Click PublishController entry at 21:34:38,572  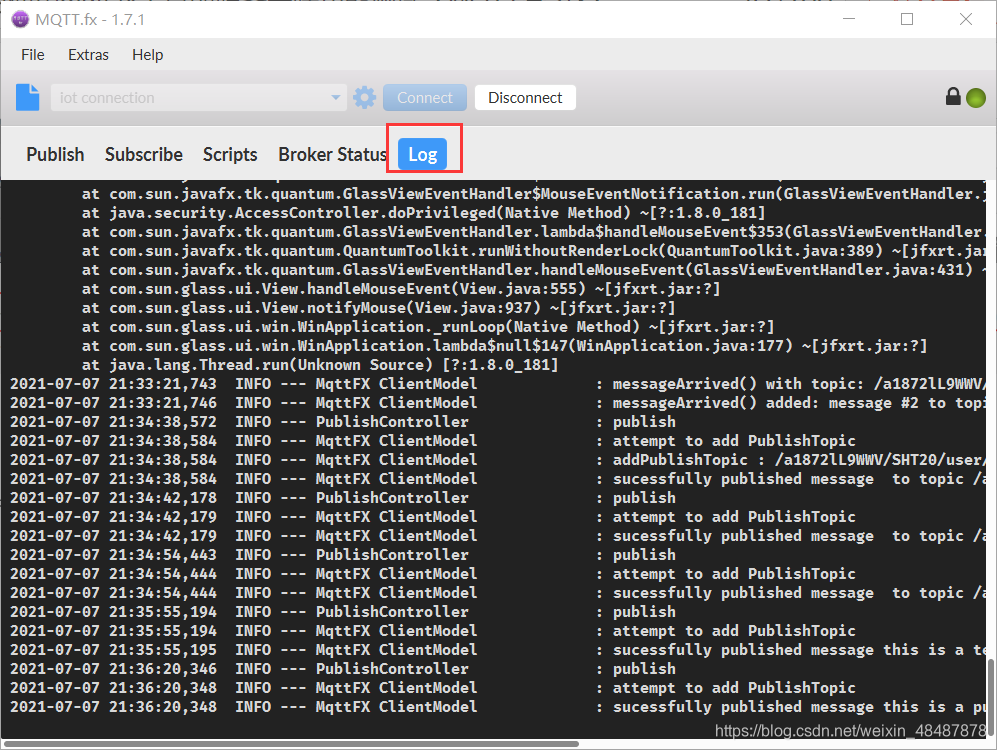tap(343, 422)
